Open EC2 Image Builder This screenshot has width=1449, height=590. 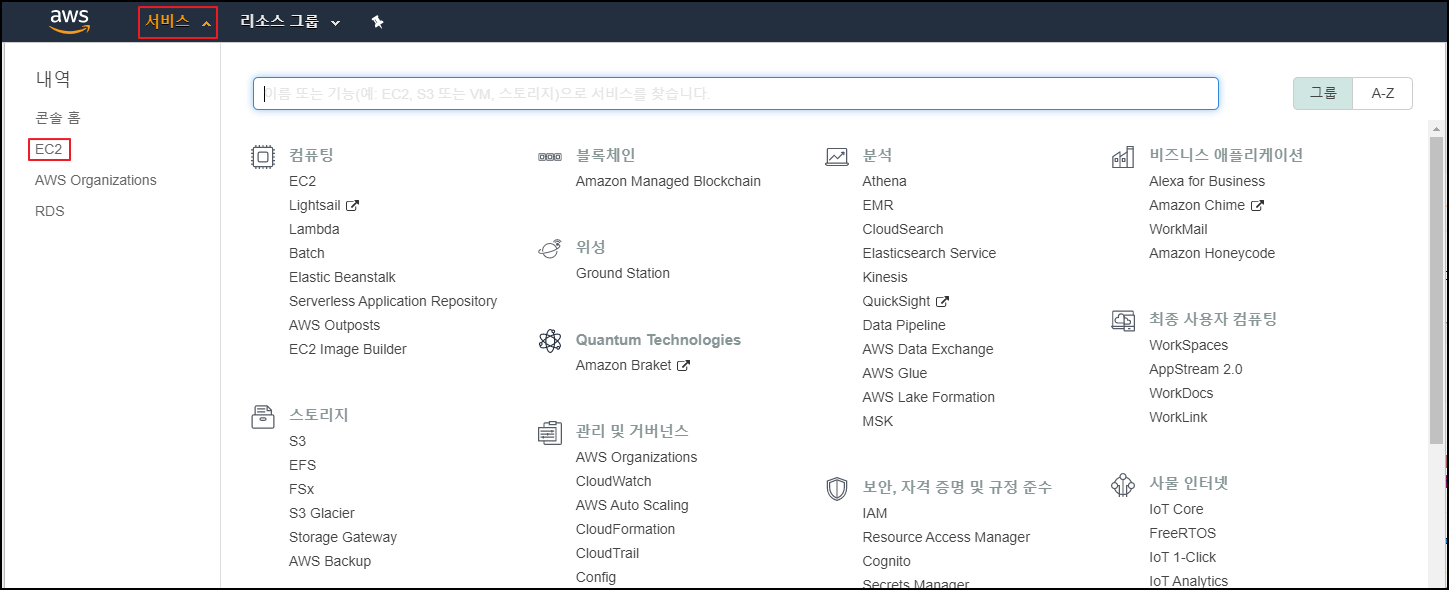coord(348,349)
